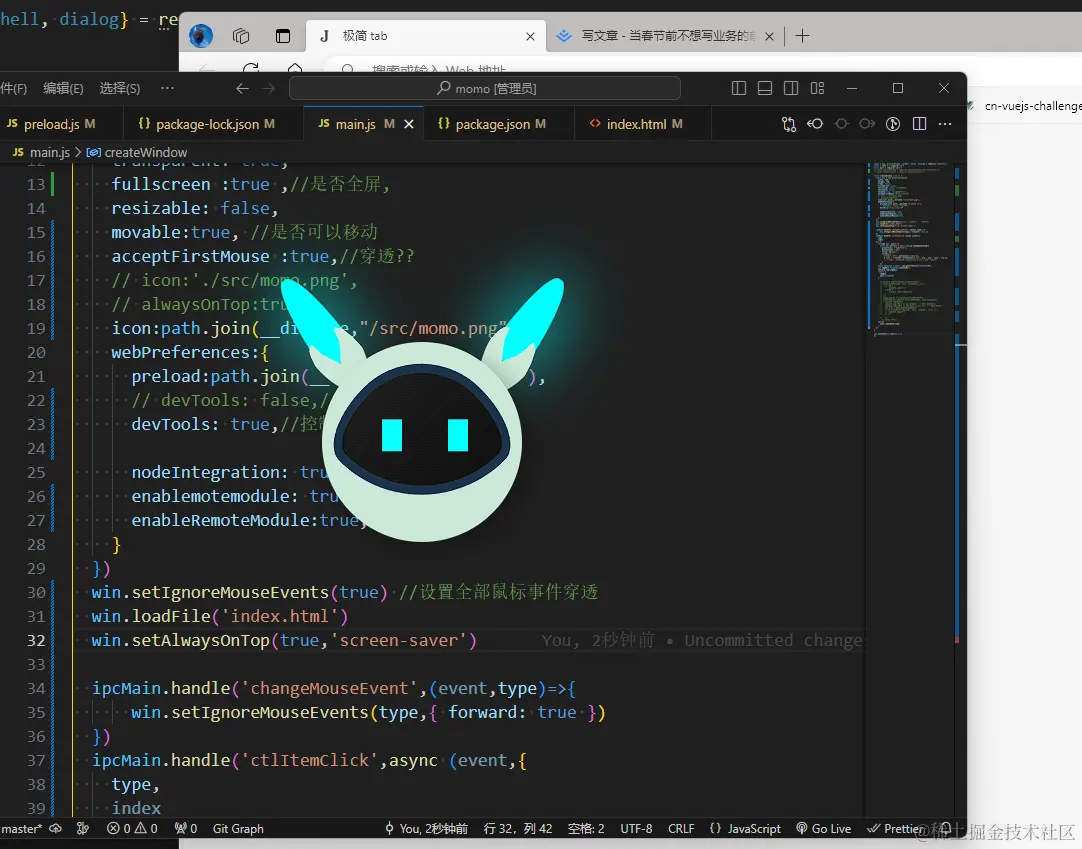Screen dimensions: 1082x849
Task: Select the 极简 tab browser tab
Action: point(424,36)
